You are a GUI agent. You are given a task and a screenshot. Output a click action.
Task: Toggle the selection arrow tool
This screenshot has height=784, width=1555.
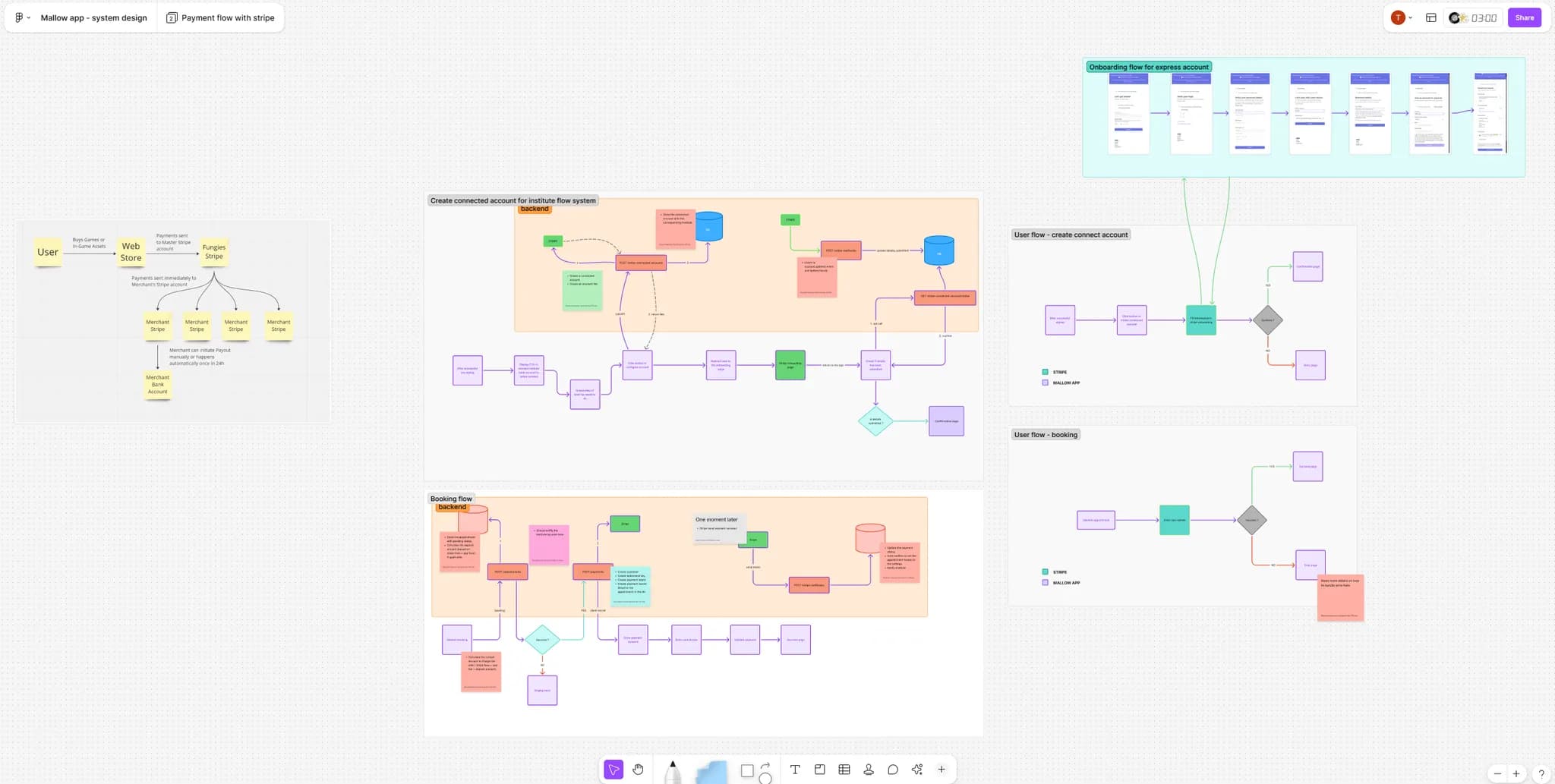pyautogui.click(x=613, y=769)
